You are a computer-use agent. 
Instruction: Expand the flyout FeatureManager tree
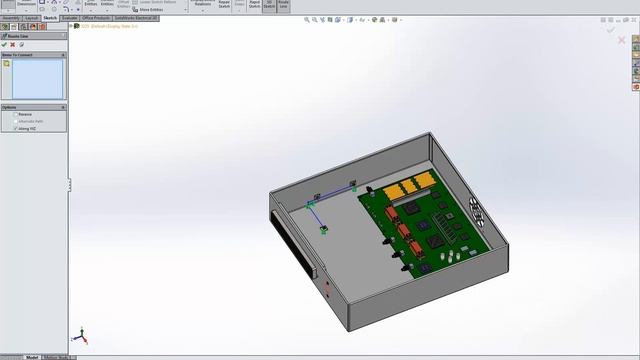71,26
